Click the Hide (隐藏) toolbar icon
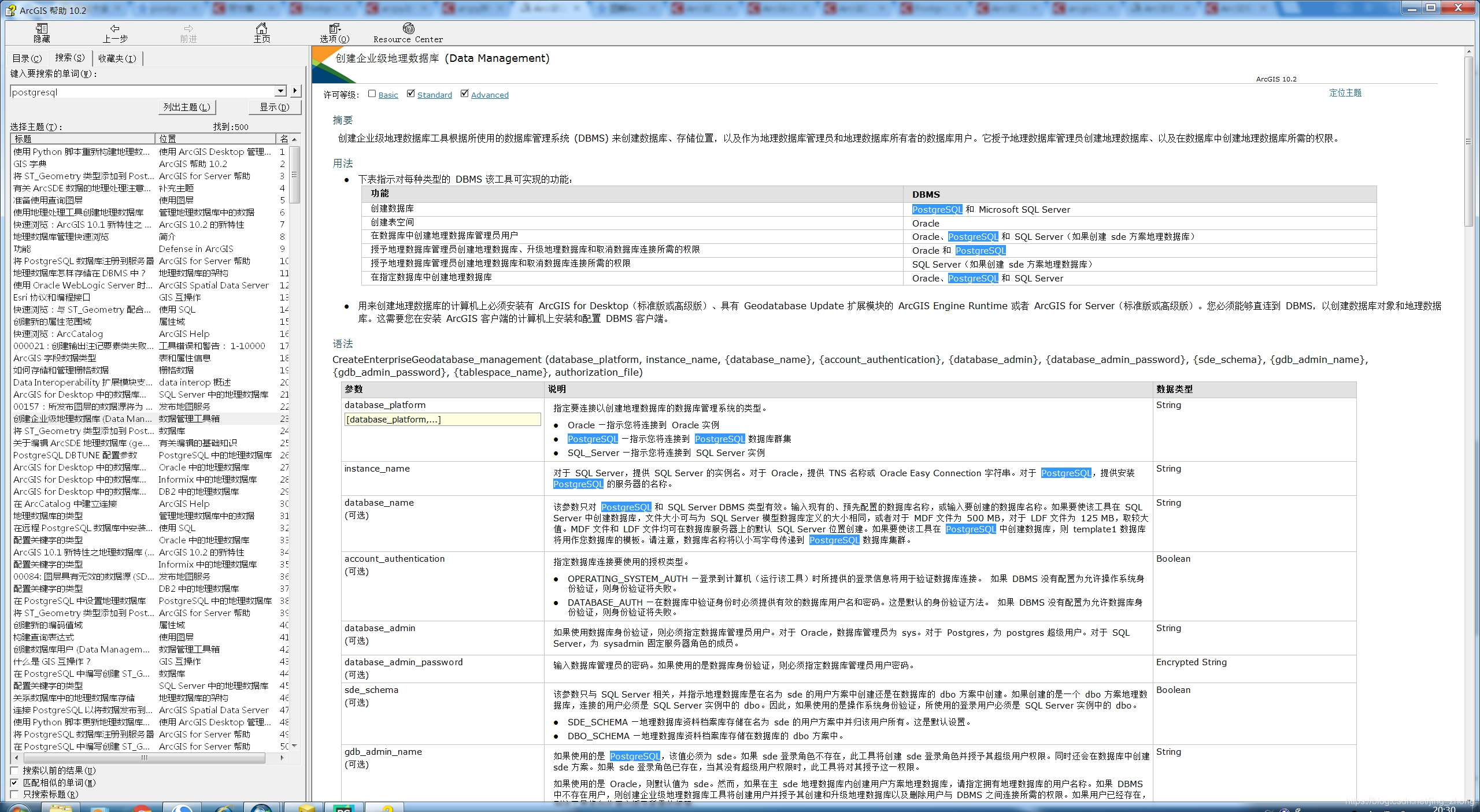Screen dimensions: 1480x812 click(x=42, y=33)
